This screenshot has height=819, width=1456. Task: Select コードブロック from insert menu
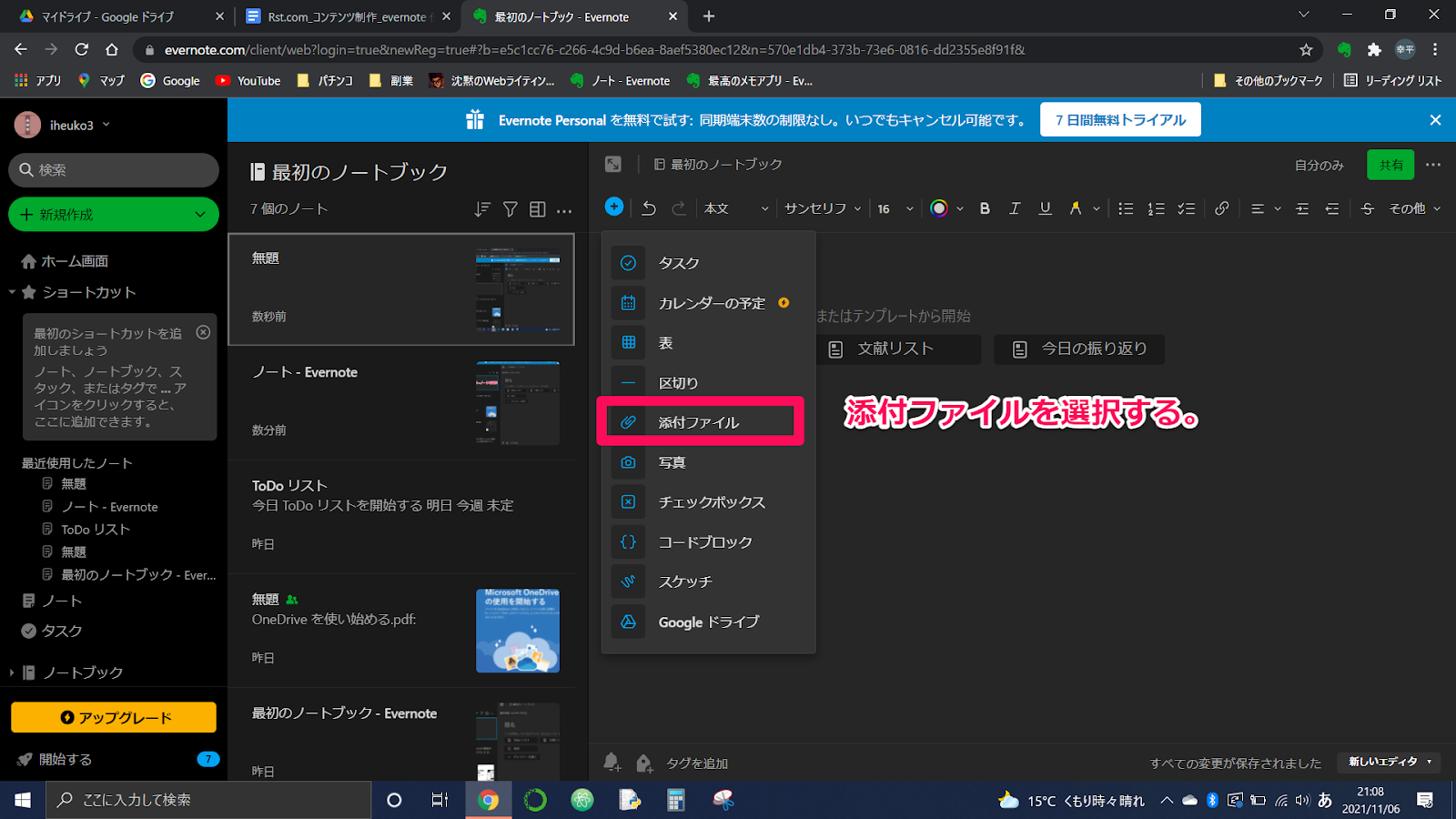click(x=708, y=542)
